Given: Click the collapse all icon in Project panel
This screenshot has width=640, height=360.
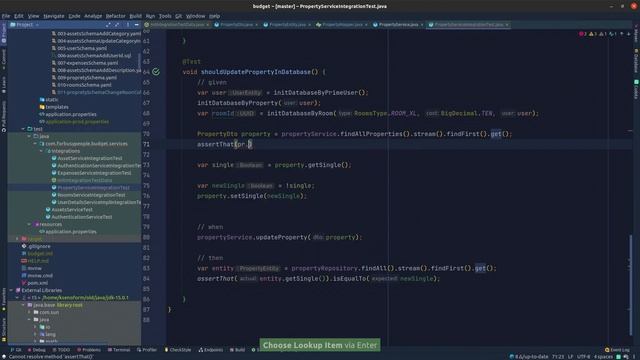Looking at the screenshot, I should coord(117,25).
